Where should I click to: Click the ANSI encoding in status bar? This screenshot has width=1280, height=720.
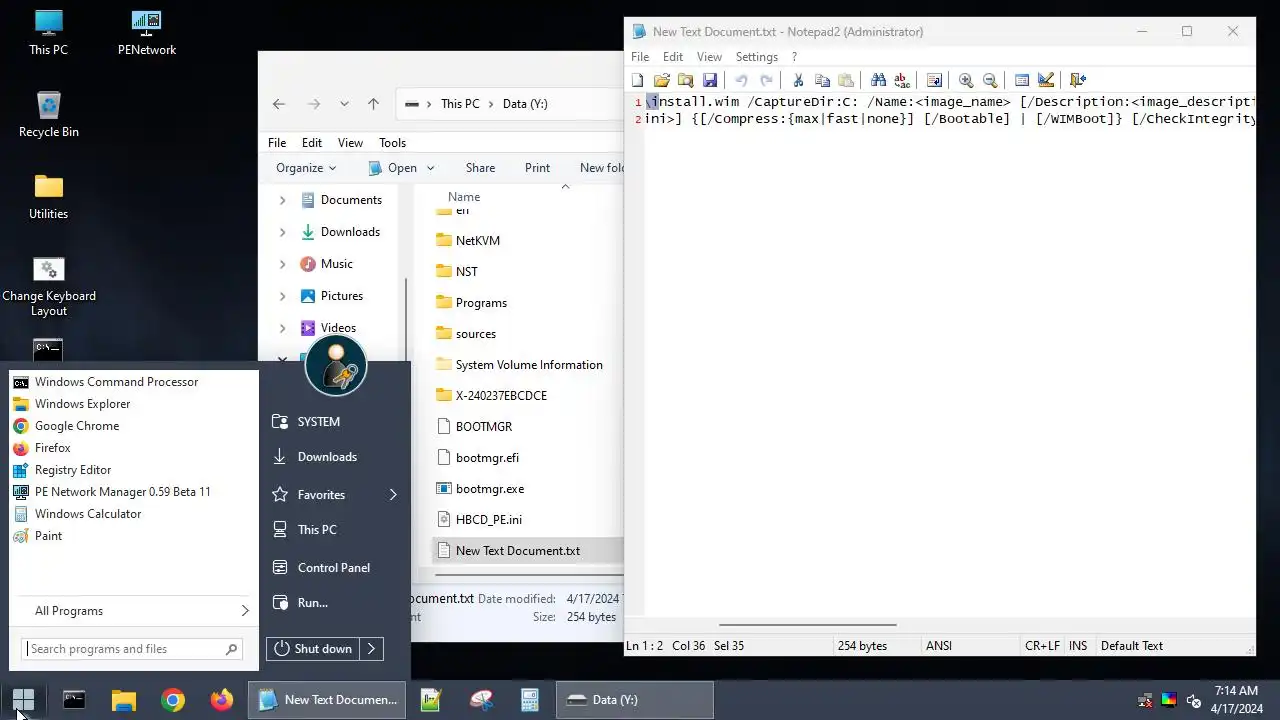point(939,646)
